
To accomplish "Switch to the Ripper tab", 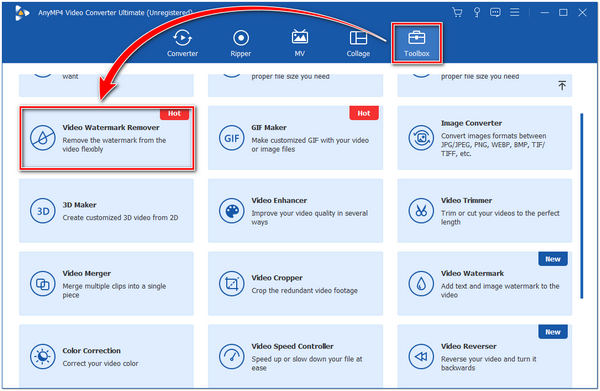I will 241,43.
